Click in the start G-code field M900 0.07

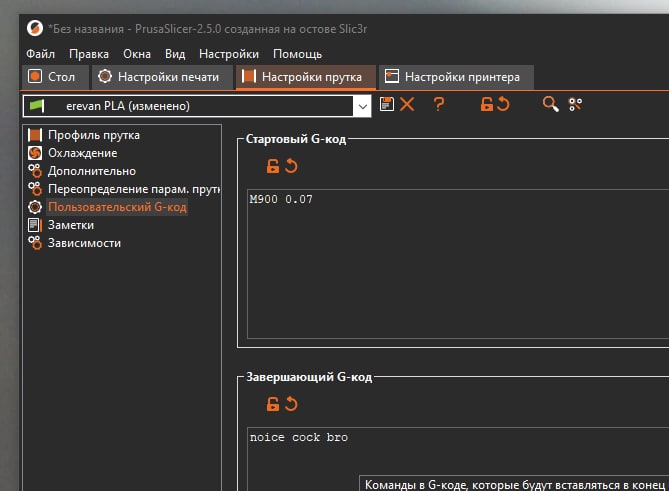[x=458, y=264]
